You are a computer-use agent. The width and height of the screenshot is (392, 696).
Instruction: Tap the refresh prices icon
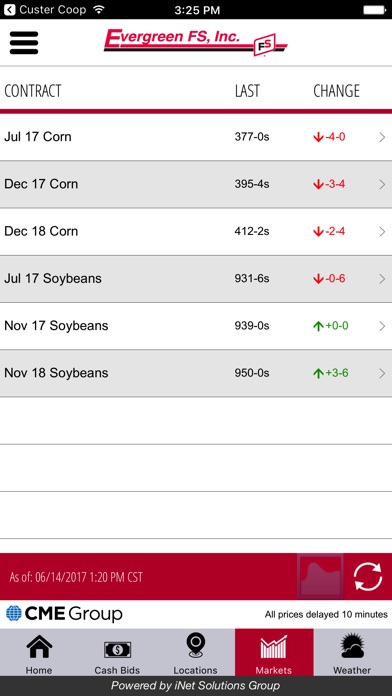[368, 577]
